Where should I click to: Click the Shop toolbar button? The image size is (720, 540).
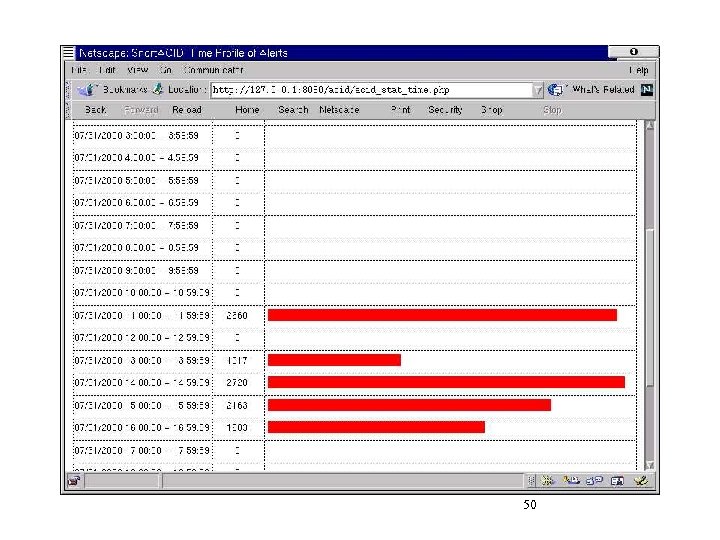(492, 110)
